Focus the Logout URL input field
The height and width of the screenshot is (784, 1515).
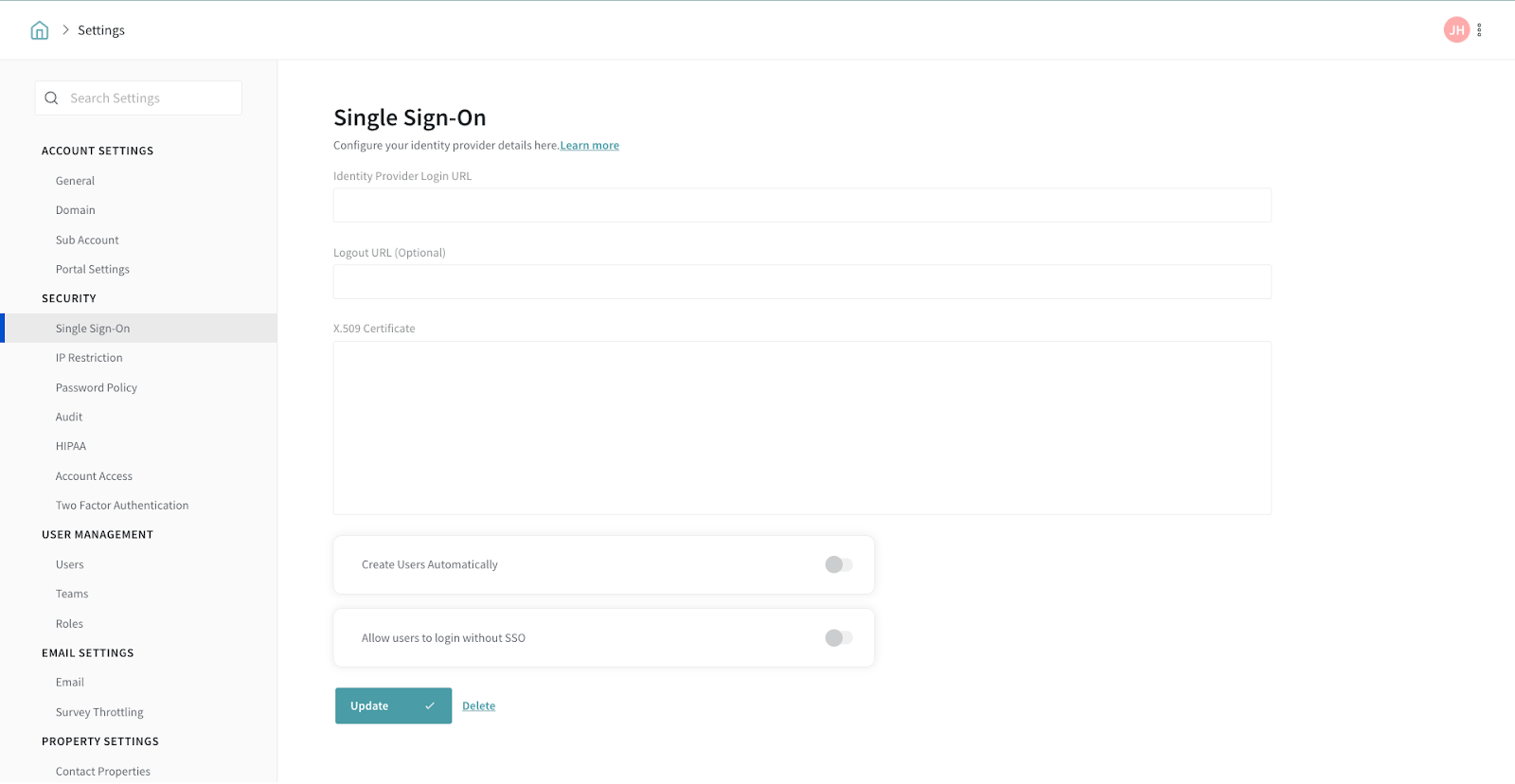(802, 282)
